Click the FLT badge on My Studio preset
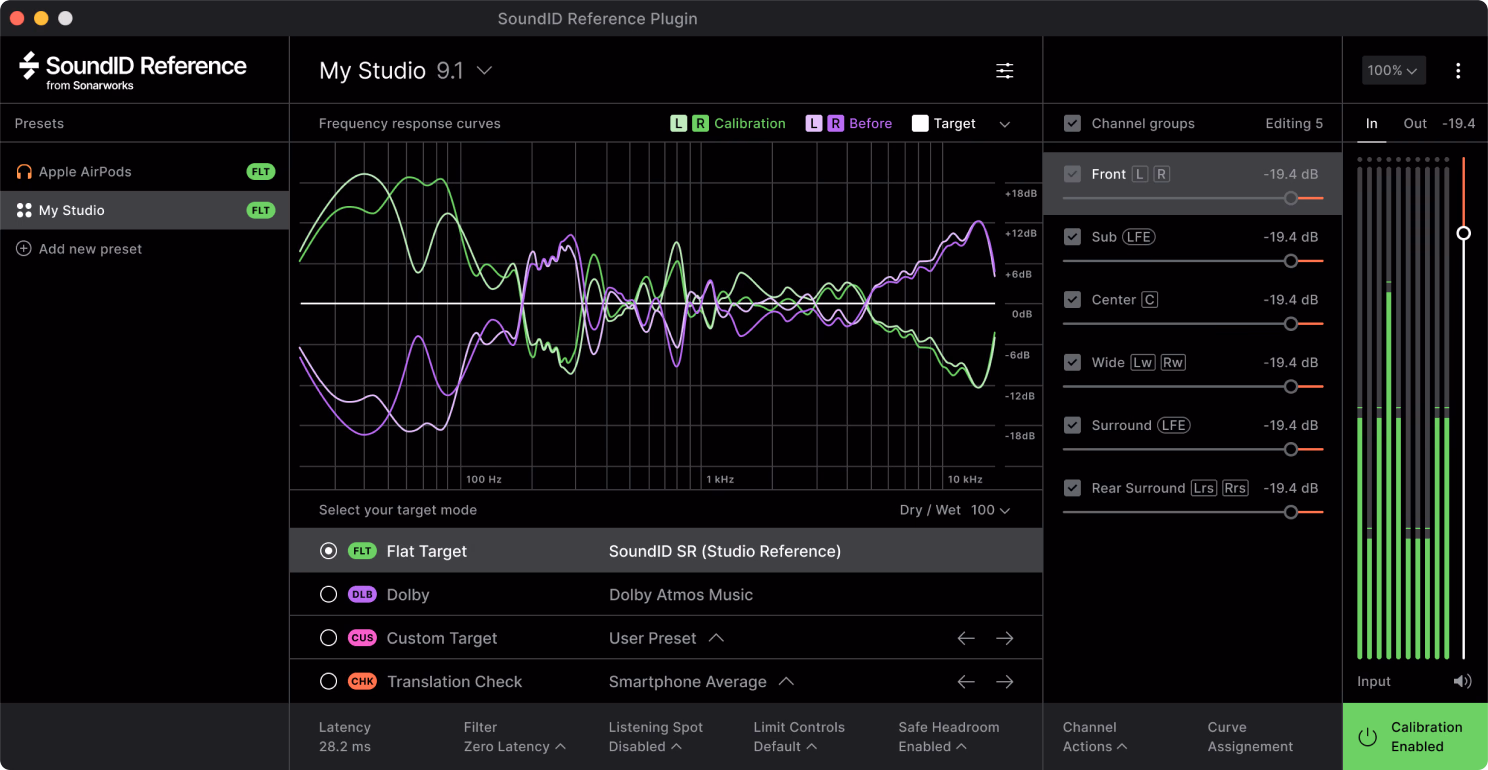 261,210
